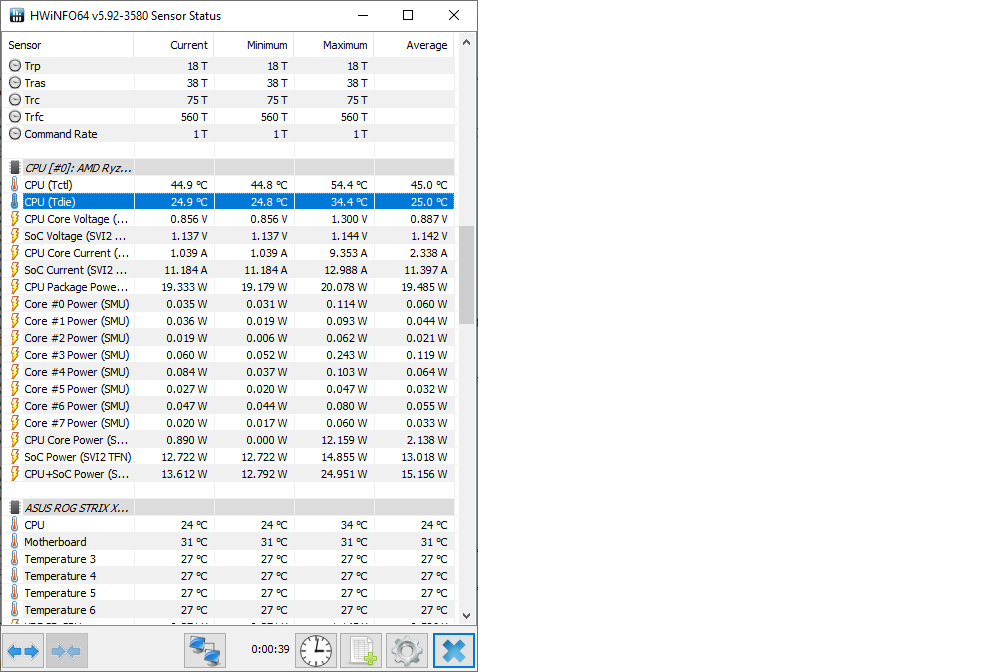Viewport: 1008px width, 672px height.
Task: Select the Core #1 Power (SMU) row
Action: click(x=229, y=321)
